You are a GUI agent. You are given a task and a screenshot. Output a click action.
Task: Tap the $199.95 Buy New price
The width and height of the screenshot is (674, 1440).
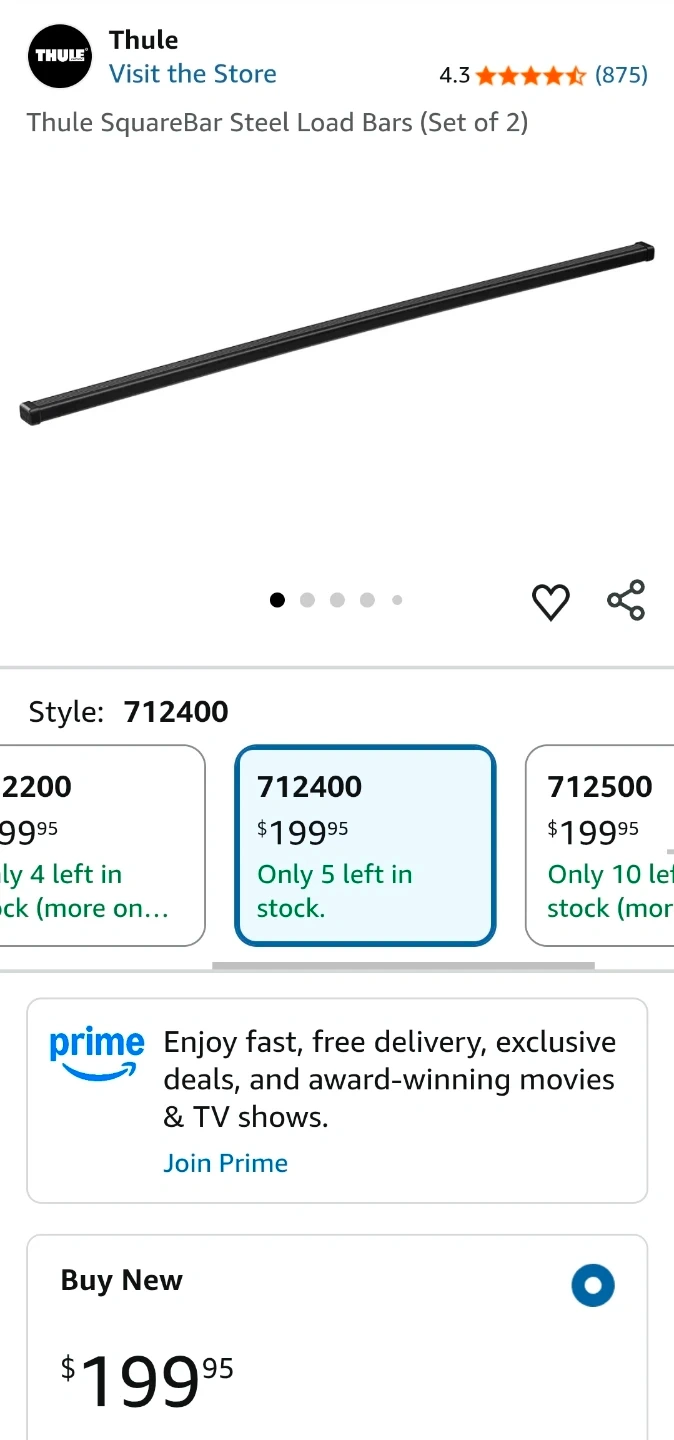(x=147, y=1381)
